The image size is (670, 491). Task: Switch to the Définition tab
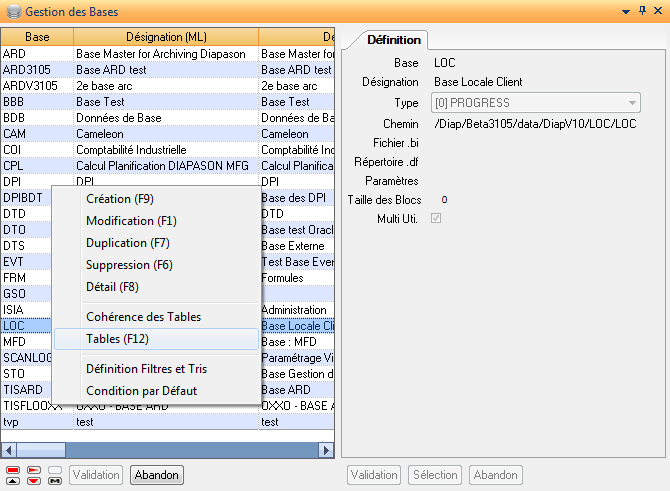(x=394, y=40)
